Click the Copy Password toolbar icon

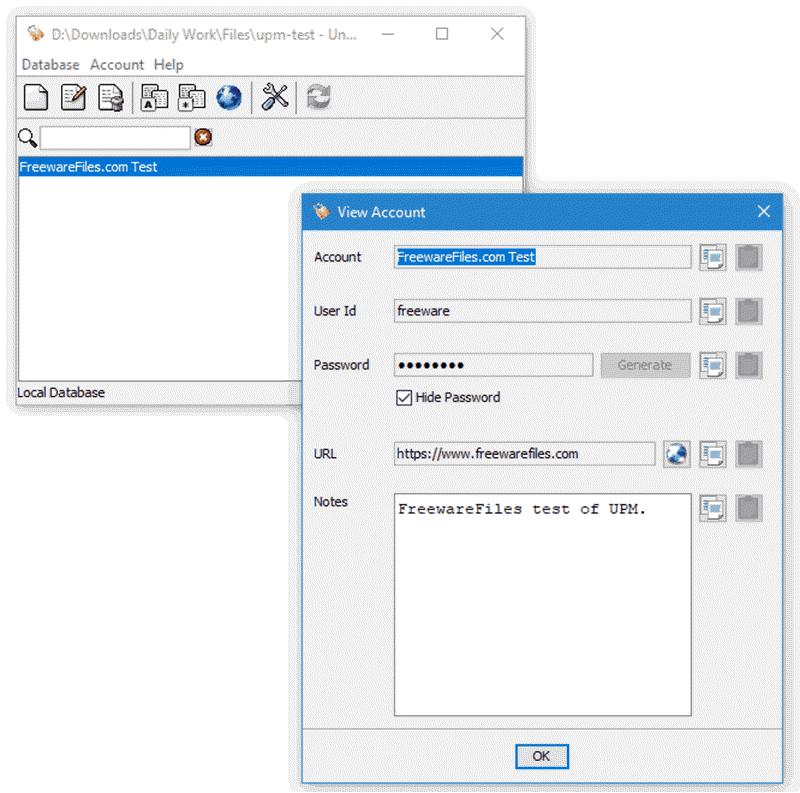point(191,97)
